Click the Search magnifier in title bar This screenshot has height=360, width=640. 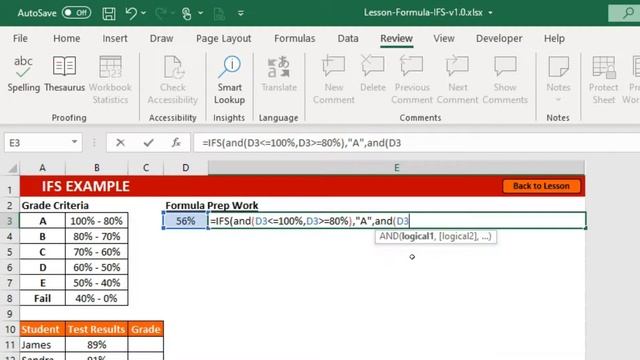click(628, 13)
